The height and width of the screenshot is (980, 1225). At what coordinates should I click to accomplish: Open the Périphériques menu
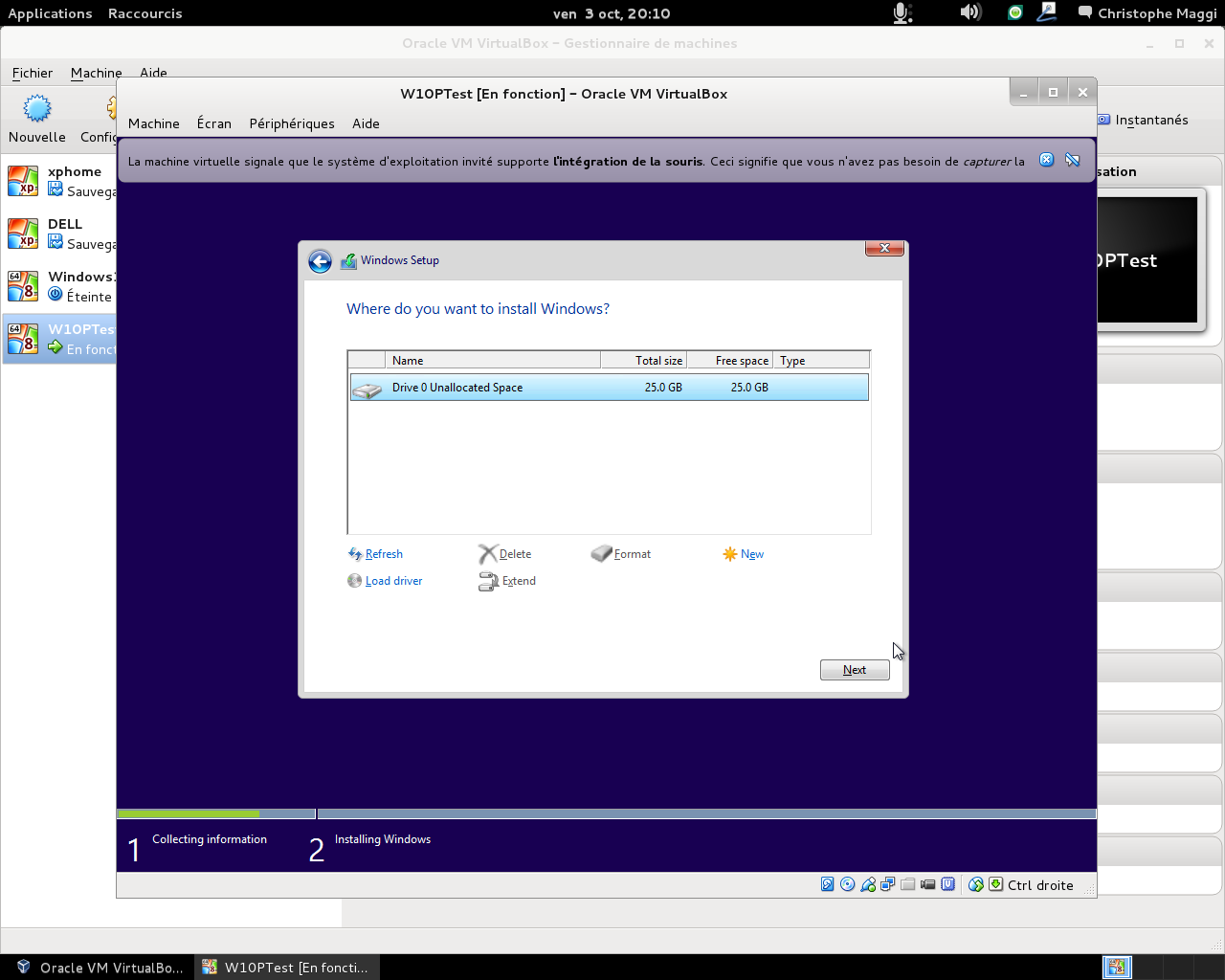click(291, 123)
